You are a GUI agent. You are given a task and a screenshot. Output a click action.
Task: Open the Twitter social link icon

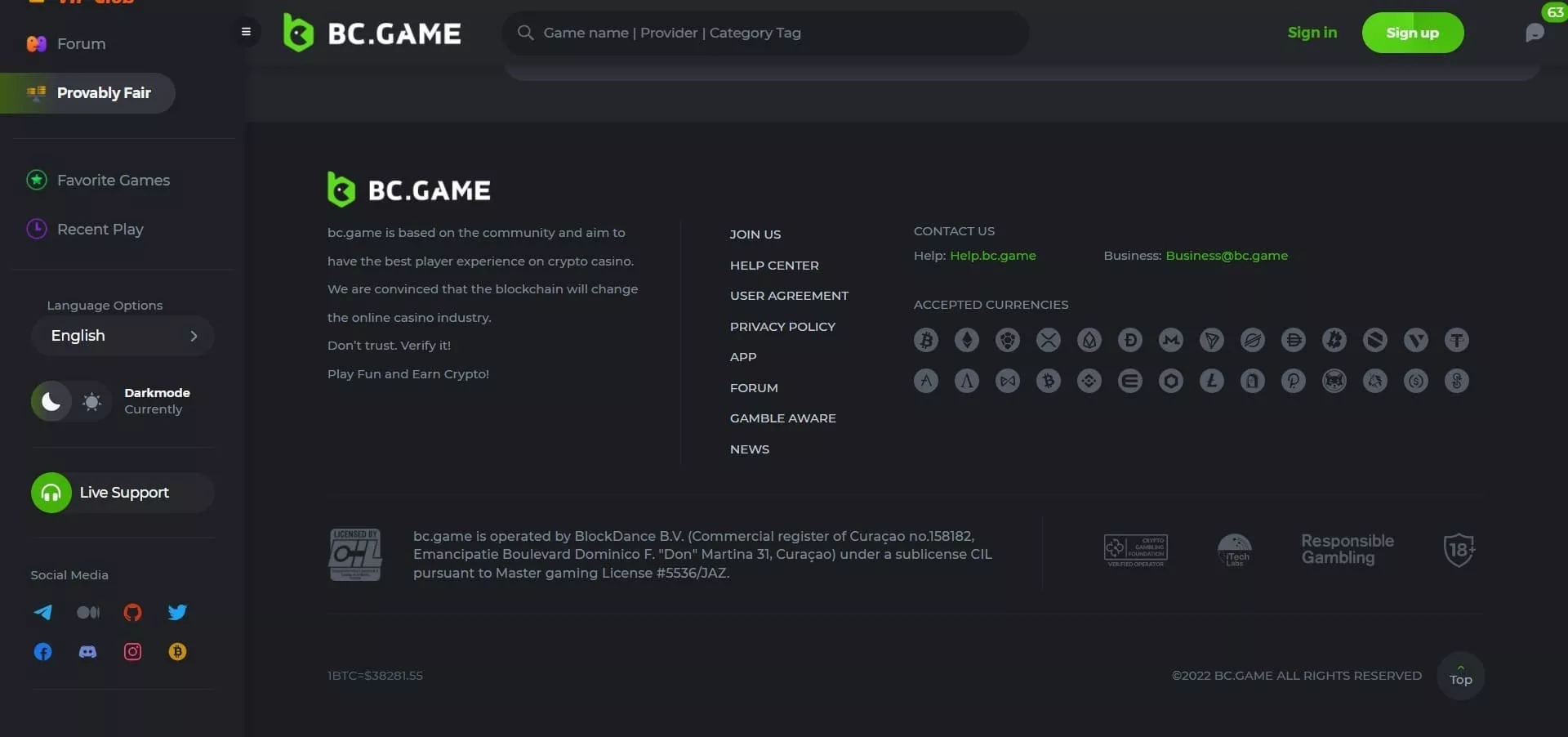click(177, 613)
